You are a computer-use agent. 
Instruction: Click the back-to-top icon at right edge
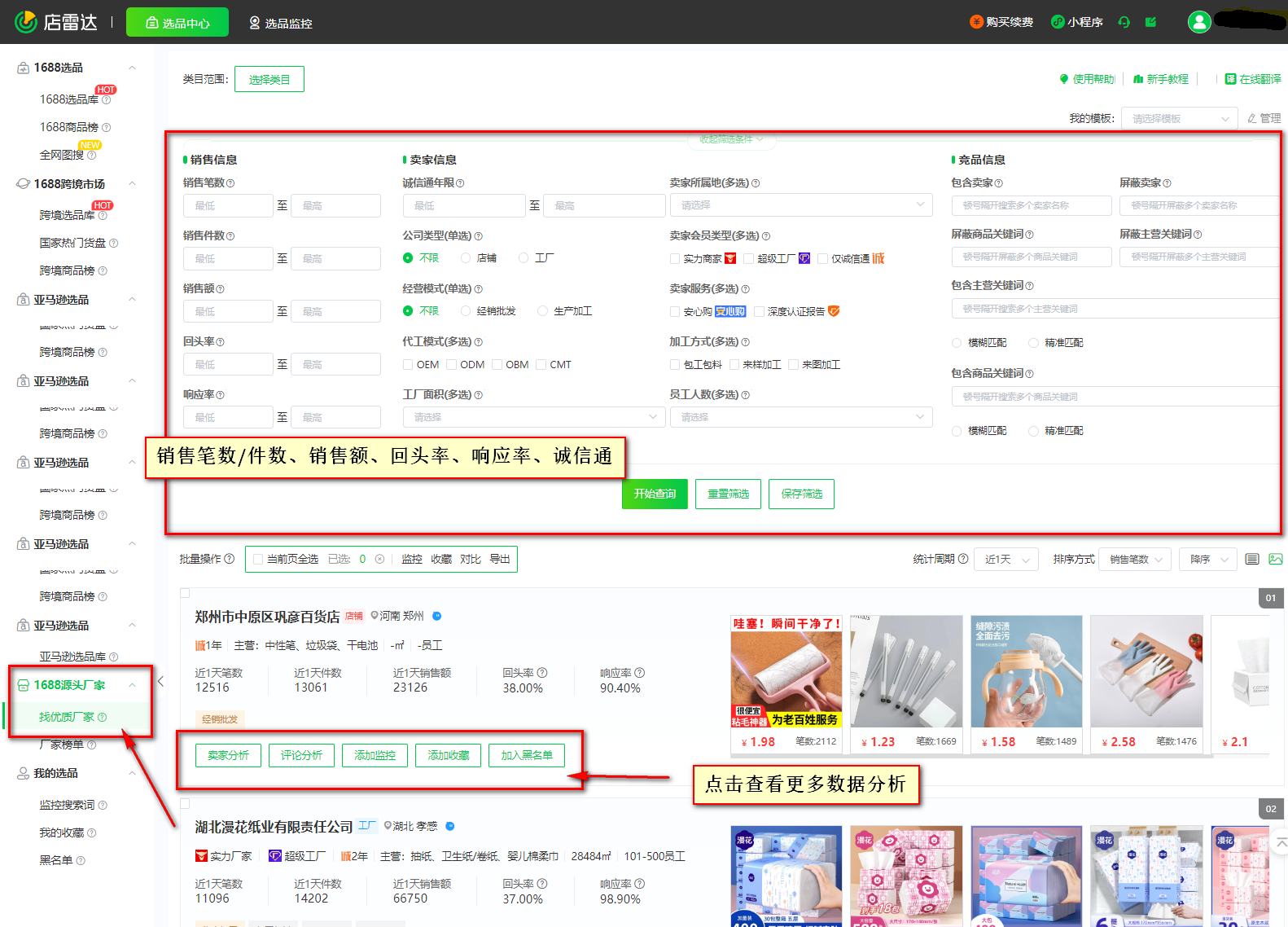pos(1281,842)
